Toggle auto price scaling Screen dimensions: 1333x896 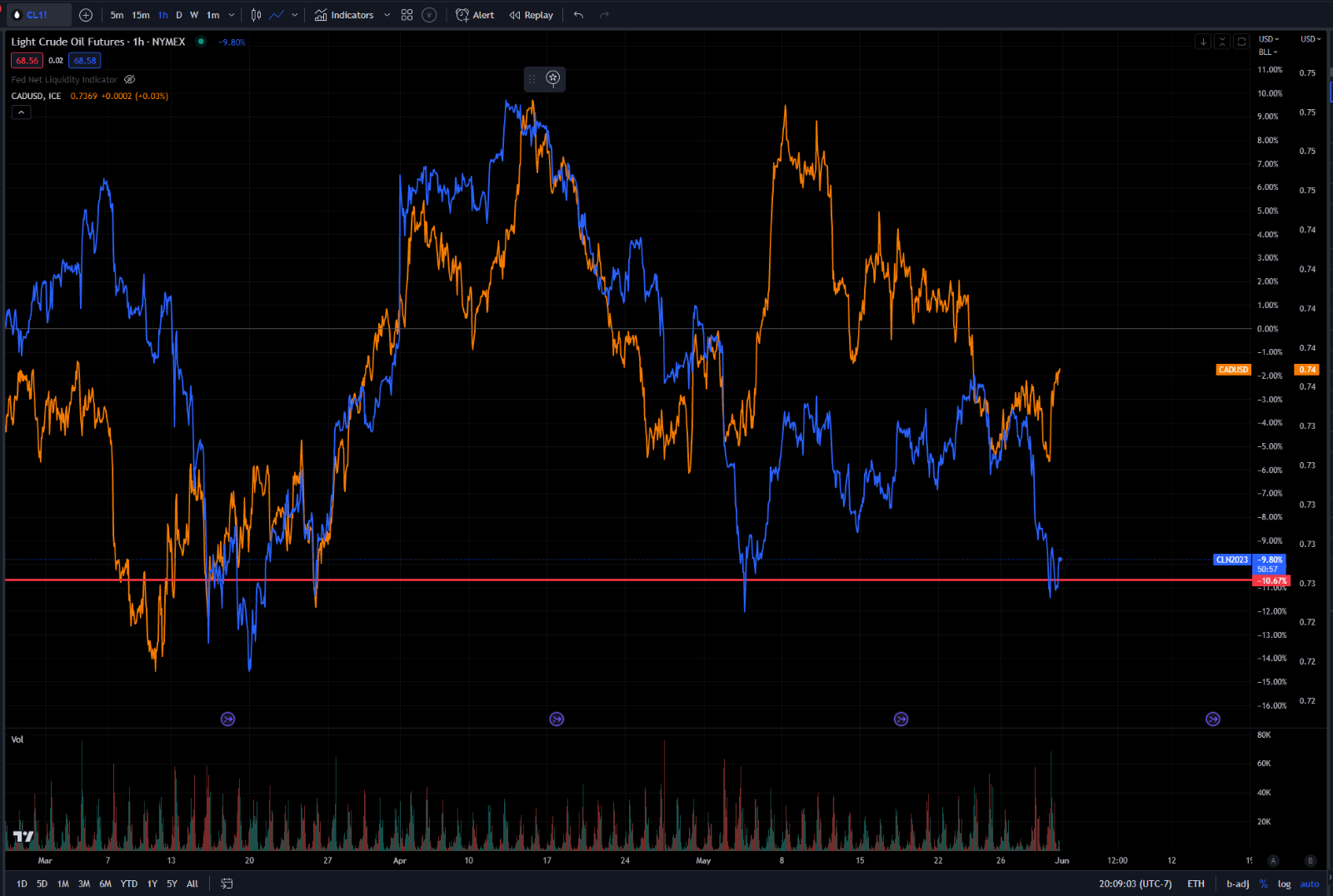pyautogui.click(x=1309, y=884)
